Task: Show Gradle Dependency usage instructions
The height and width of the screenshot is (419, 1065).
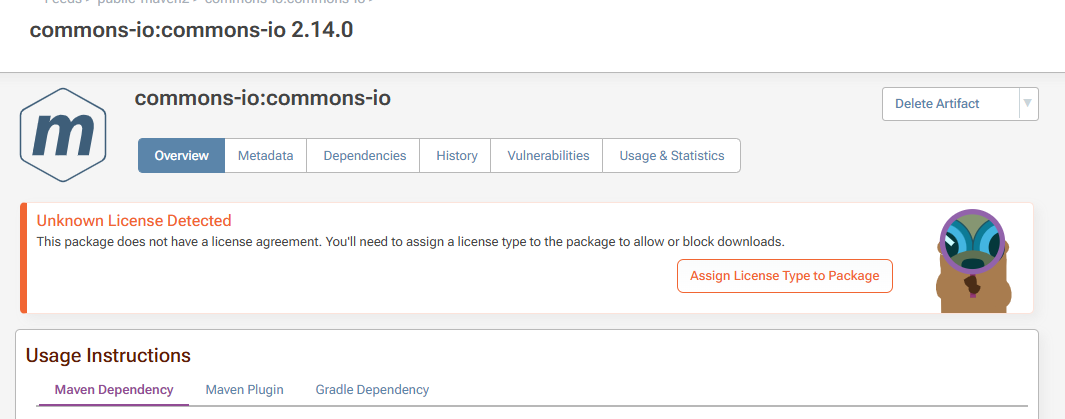Action: [372, 390]
